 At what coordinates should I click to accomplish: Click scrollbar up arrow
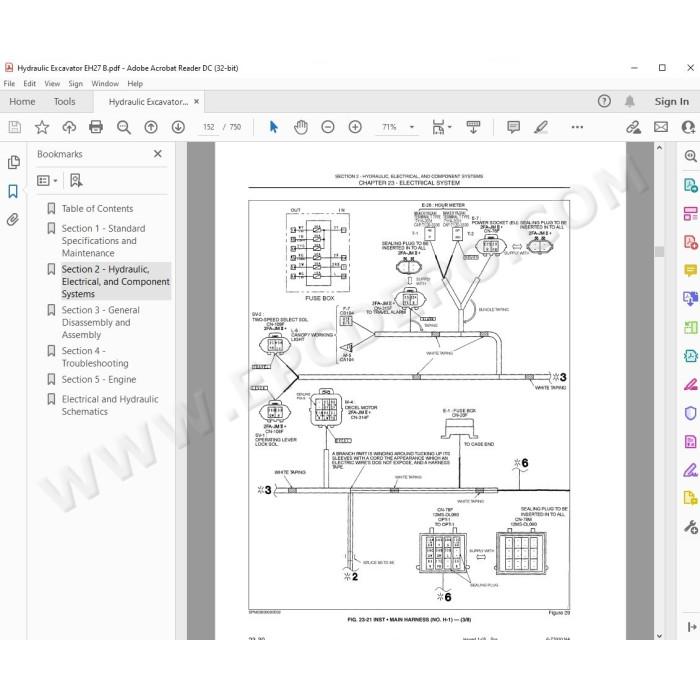click(x=659, y=148)
